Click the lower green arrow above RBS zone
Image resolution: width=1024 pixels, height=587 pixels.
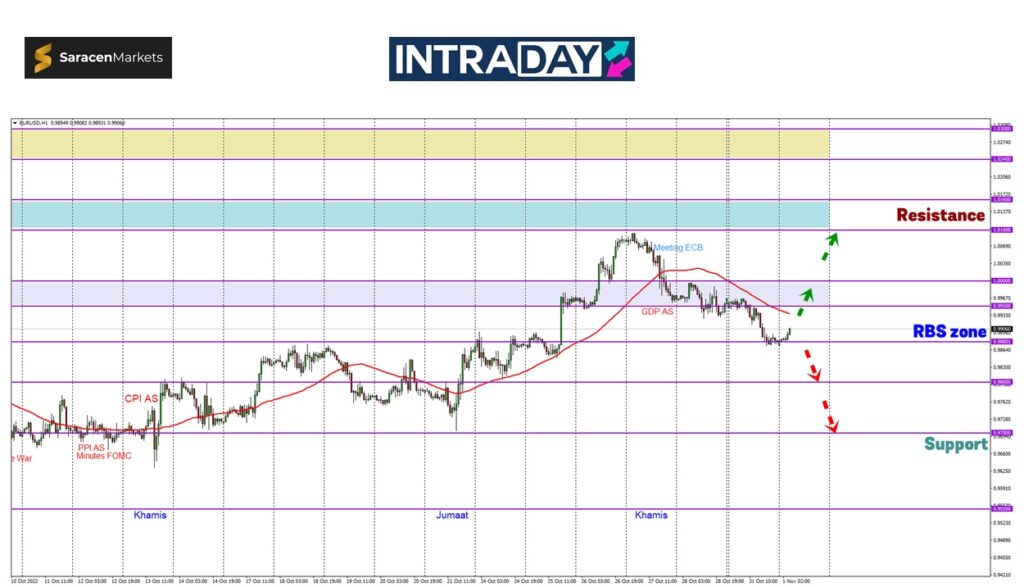805,297
